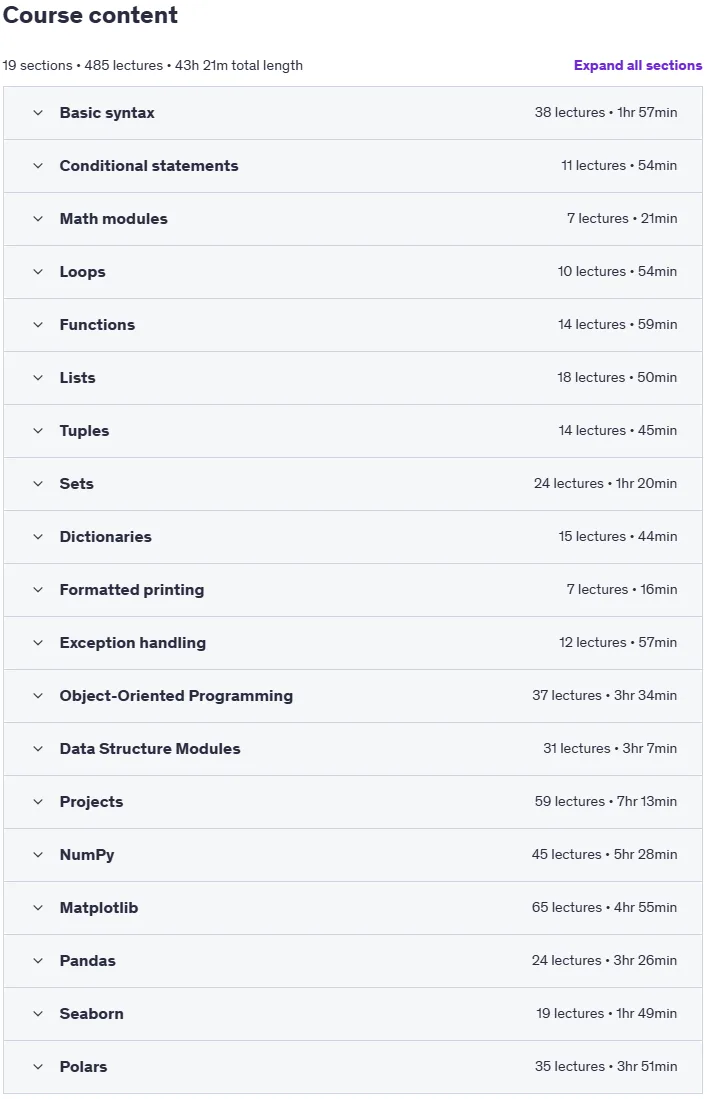Expand the Object-Oriented Programming section title

(176, 696)
